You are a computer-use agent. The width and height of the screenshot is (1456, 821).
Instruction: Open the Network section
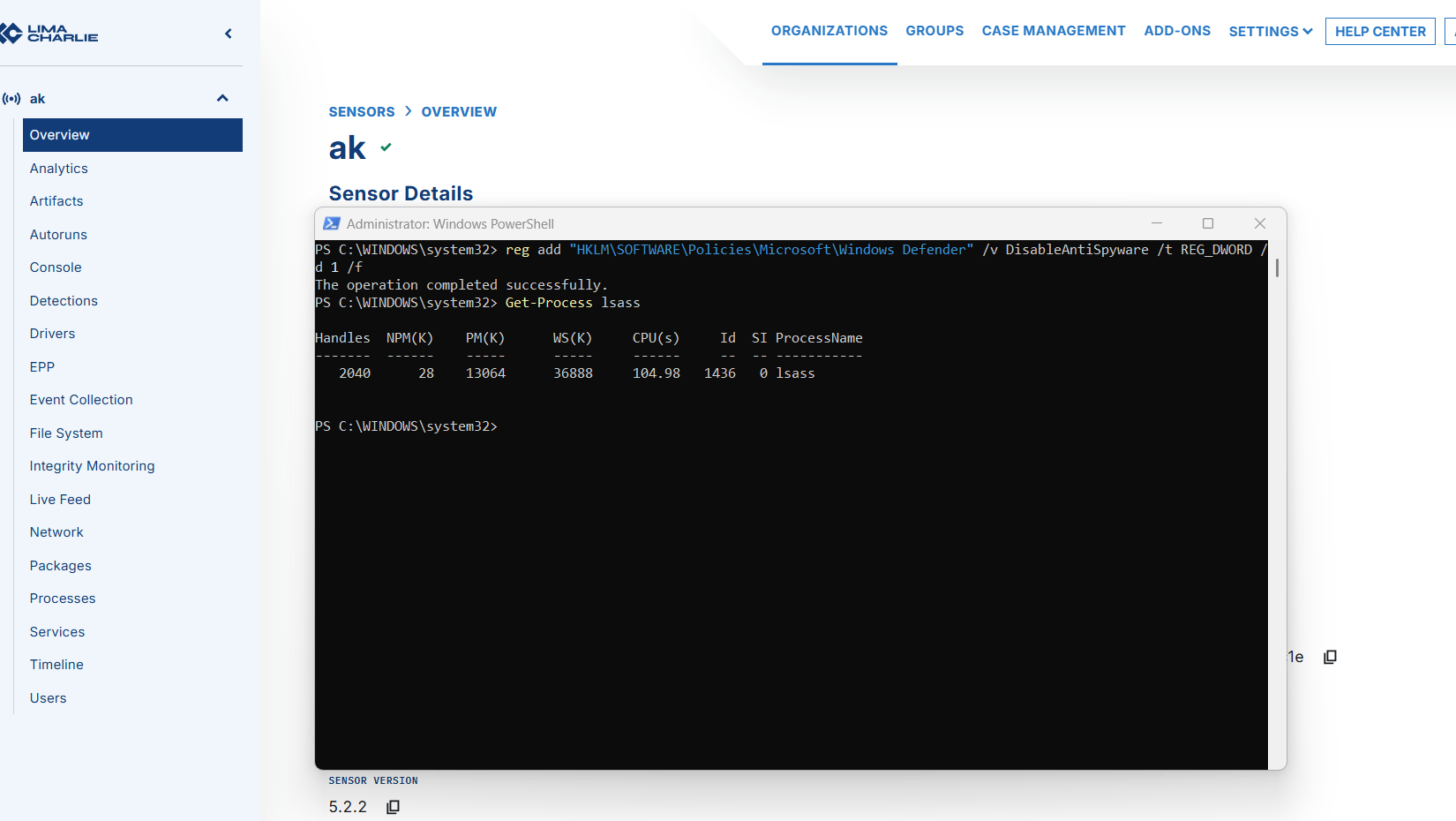[56, 532]
